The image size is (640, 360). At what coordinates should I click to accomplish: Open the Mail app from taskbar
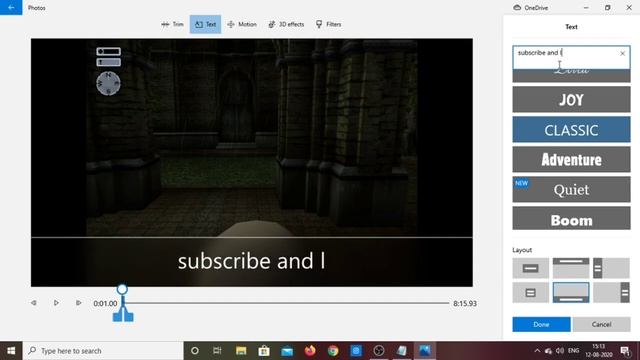tap(287, 351)
